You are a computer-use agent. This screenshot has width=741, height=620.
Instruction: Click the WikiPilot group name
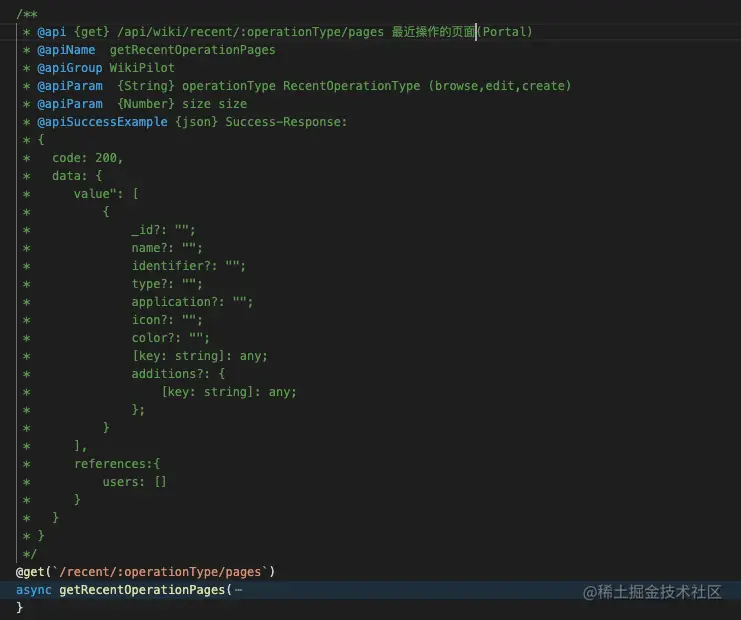click(x=142, y=68)
